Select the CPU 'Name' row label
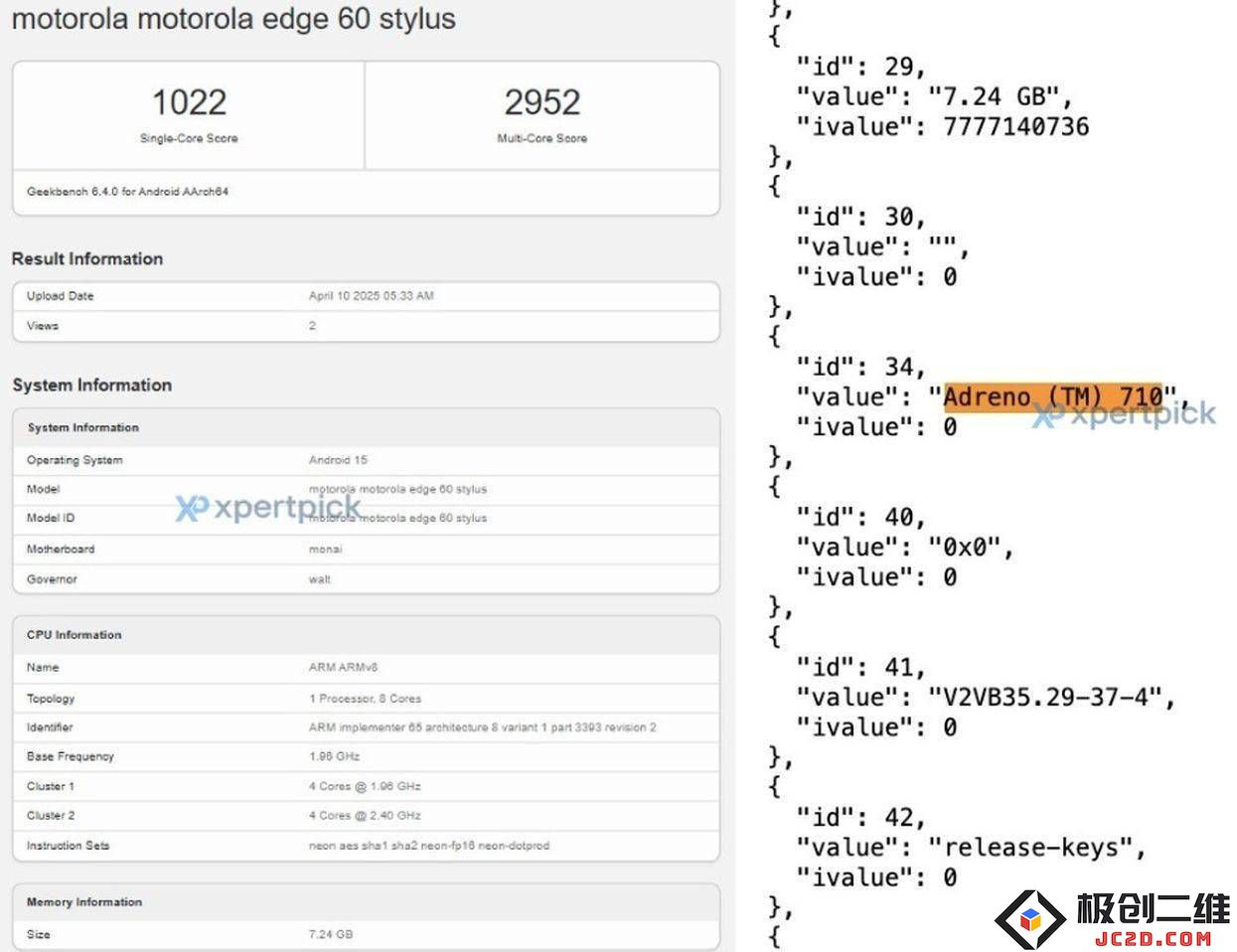This screenshot has height=952, width=1237. tap(43, 668)
